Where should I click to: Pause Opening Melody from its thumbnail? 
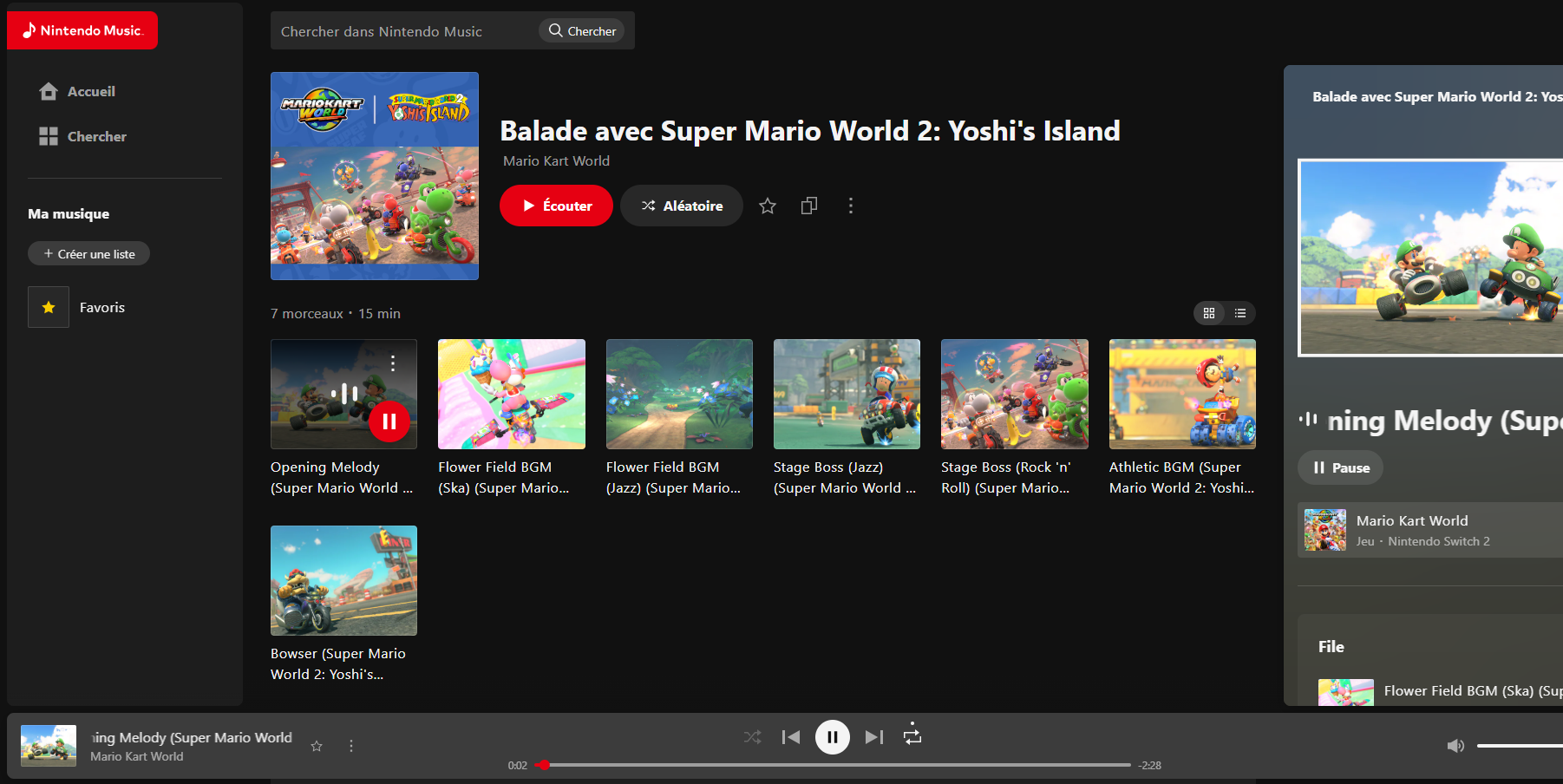[389, 421]
